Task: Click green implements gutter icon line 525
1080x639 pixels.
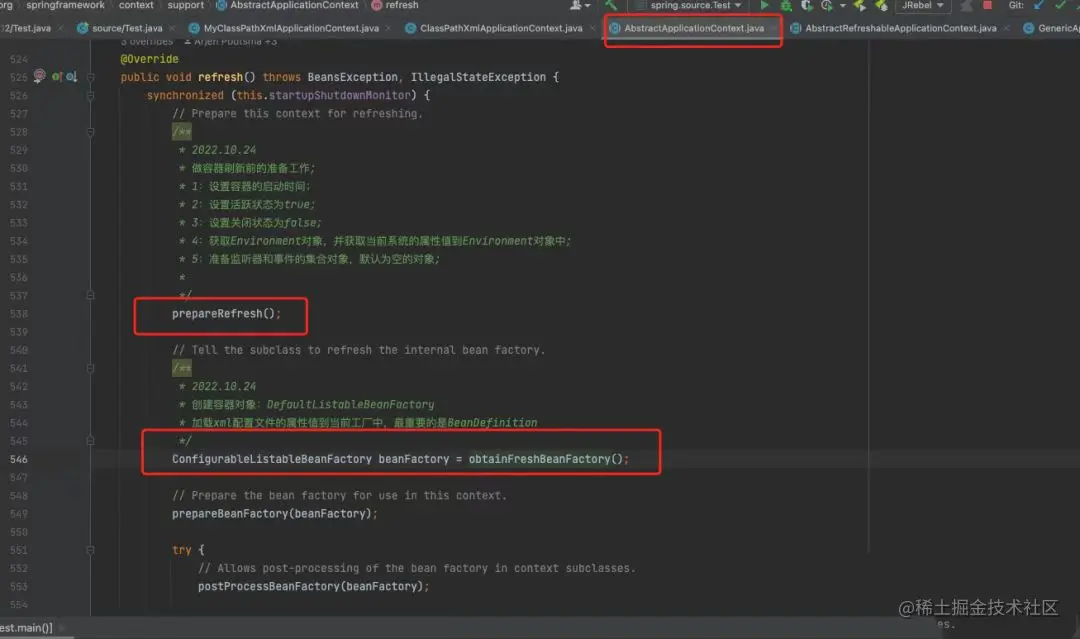Action: point(56,77)
